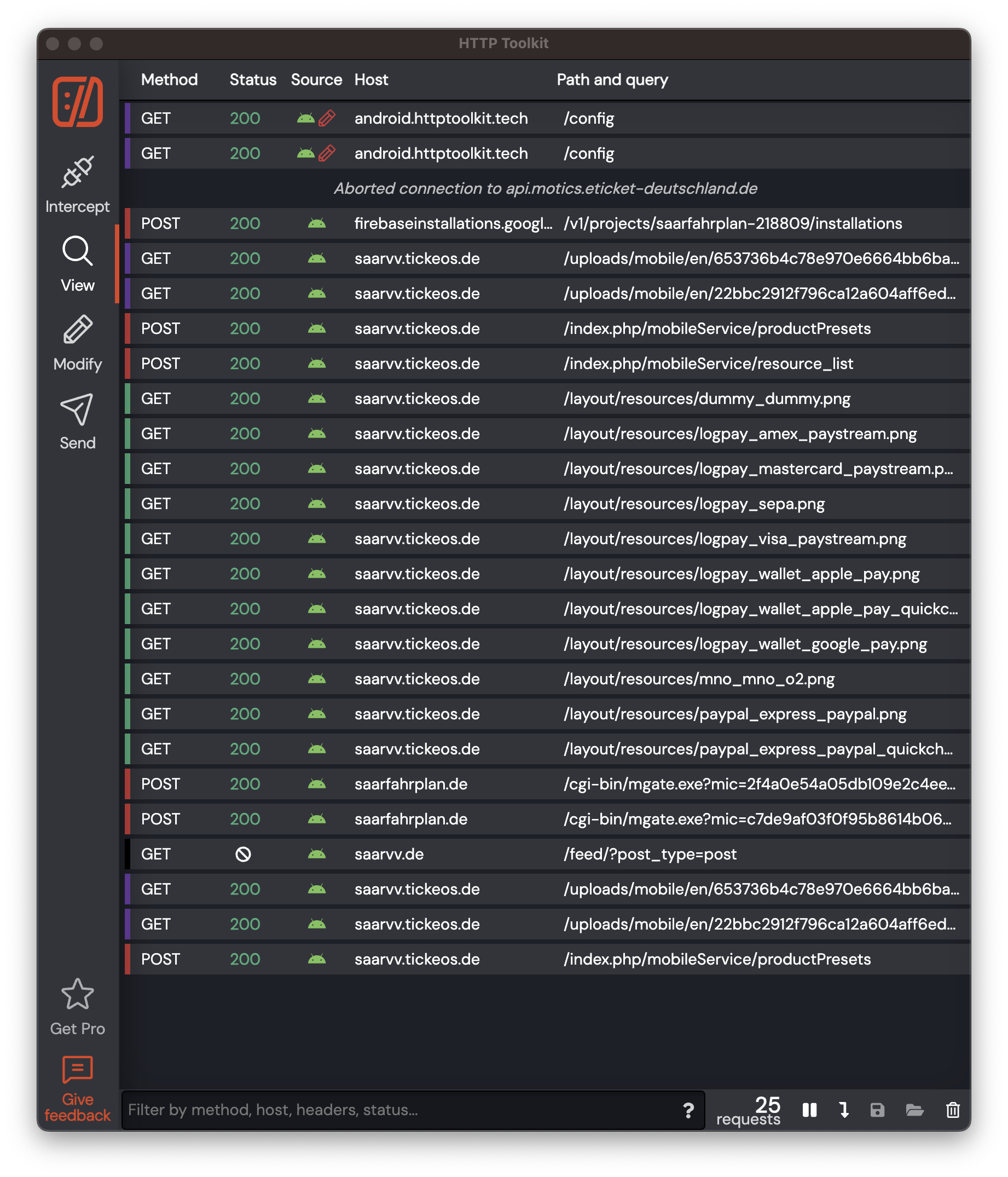Open the logpay_amex_paystream.png request
This screenshot has height=1177, width=1008.
coord(547,434)
